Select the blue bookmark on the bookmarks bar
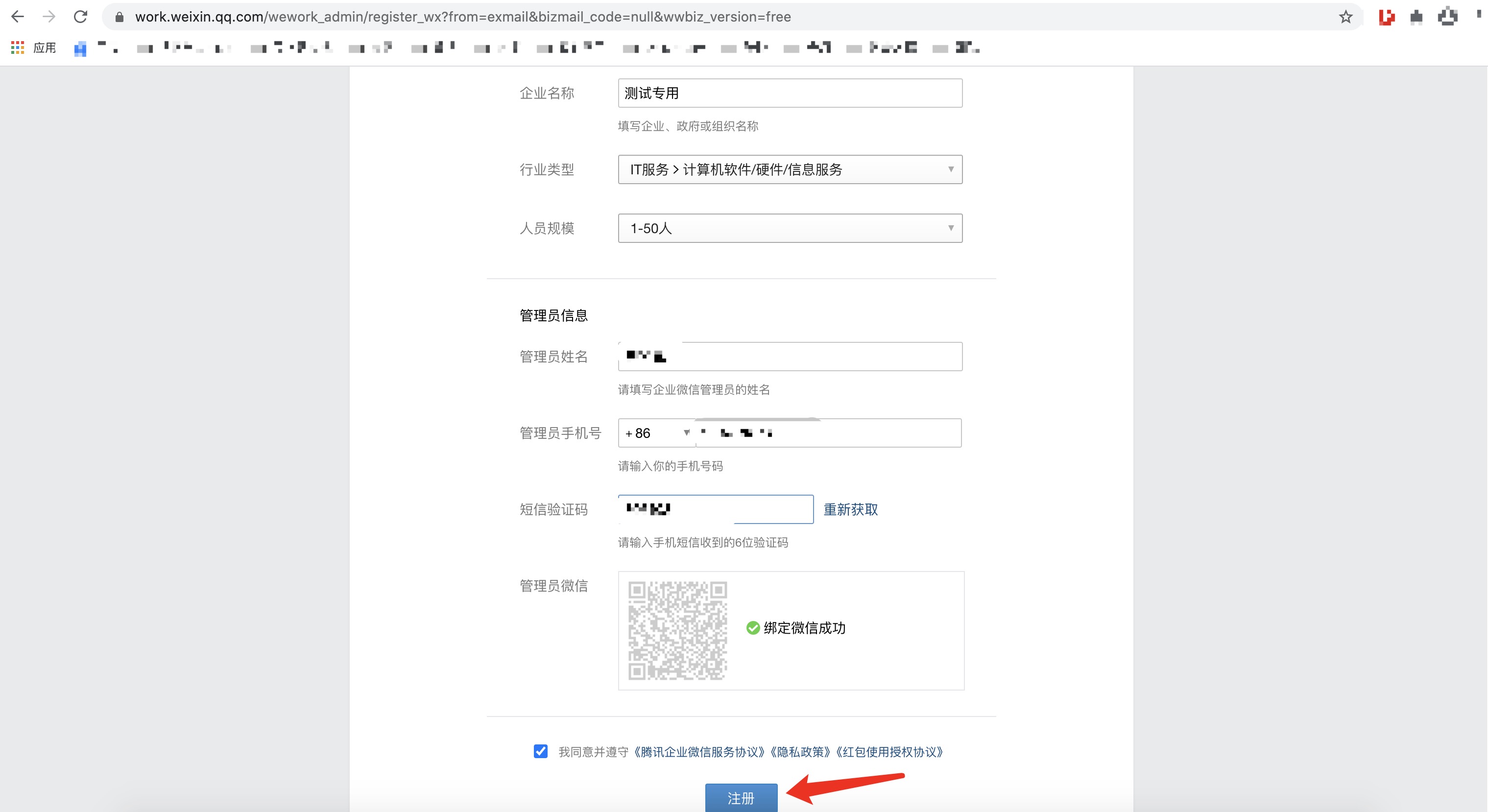Screen dimensions: 1488x812 click(80, 48)
